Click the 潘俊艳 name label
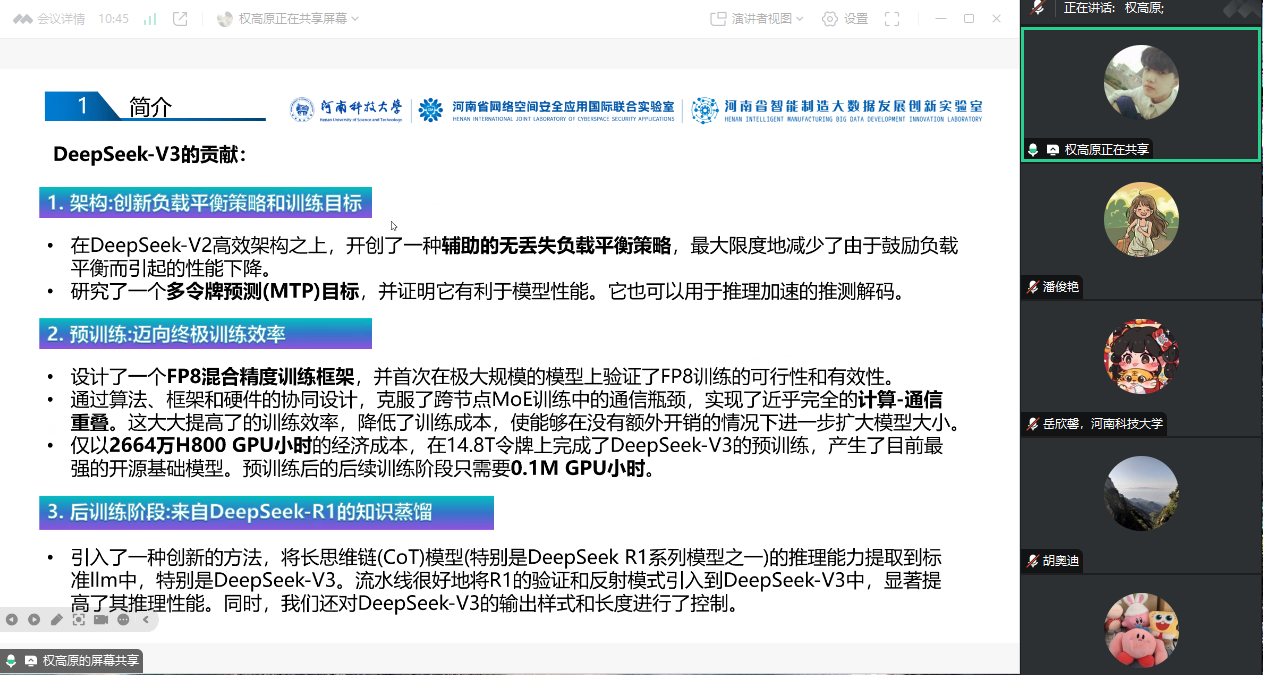Viewport: 1263px width, 675px height. point(1061,287)
